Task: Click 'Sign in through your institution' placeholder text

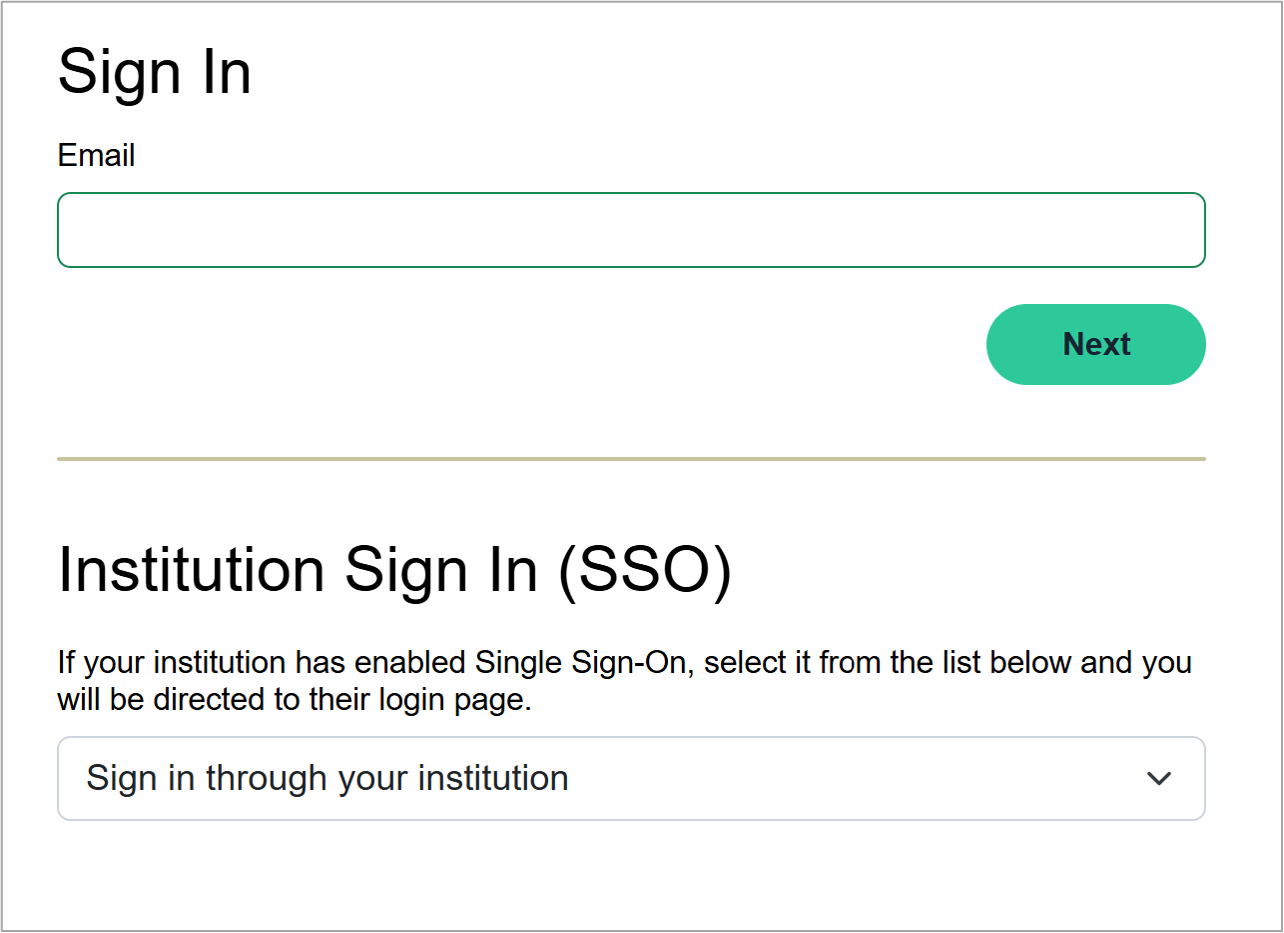Action: (327, 778)
